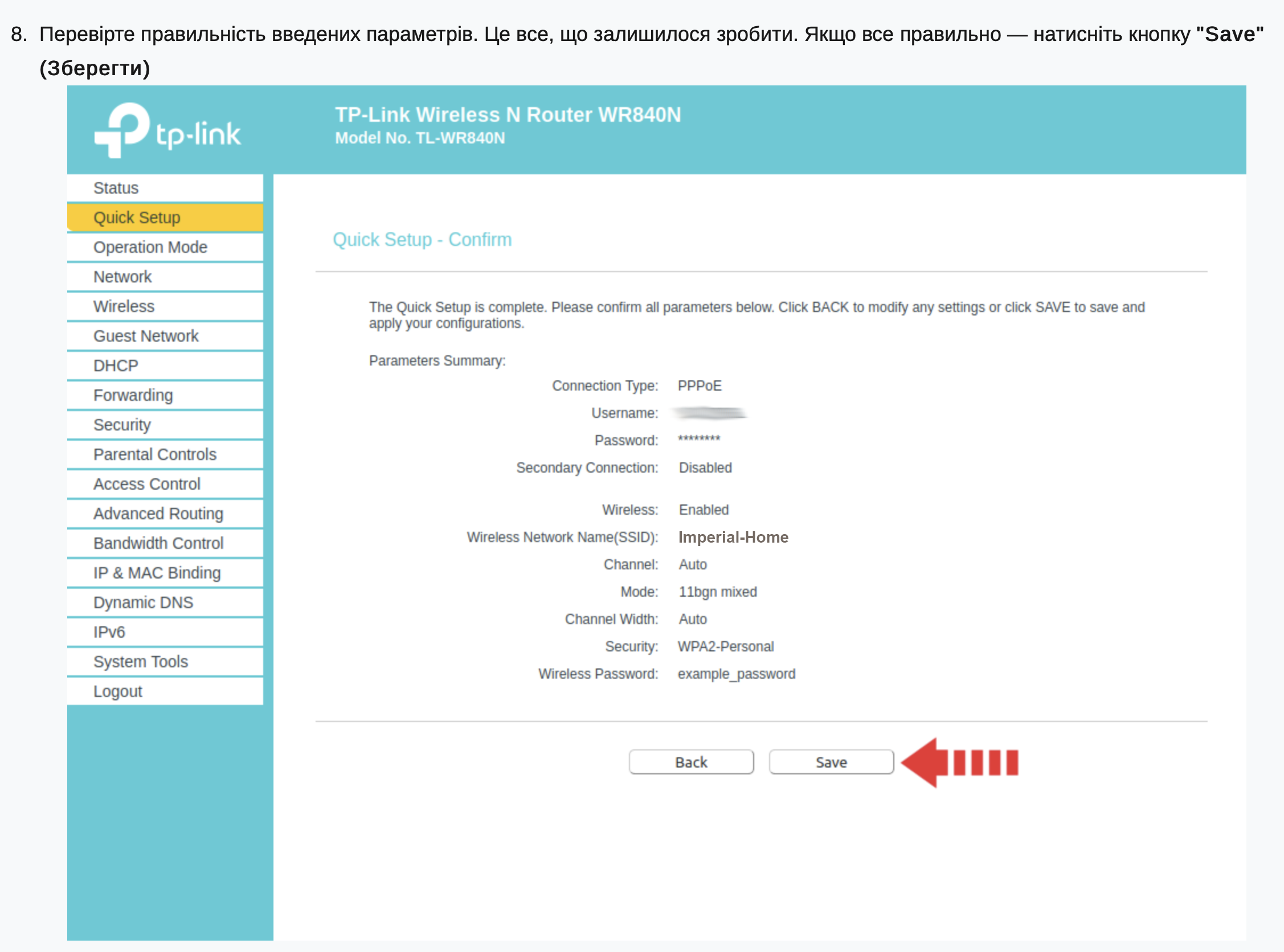Go to the Network settings menu
Viewport: 1284px width, 952px height.
click(122, 277)
